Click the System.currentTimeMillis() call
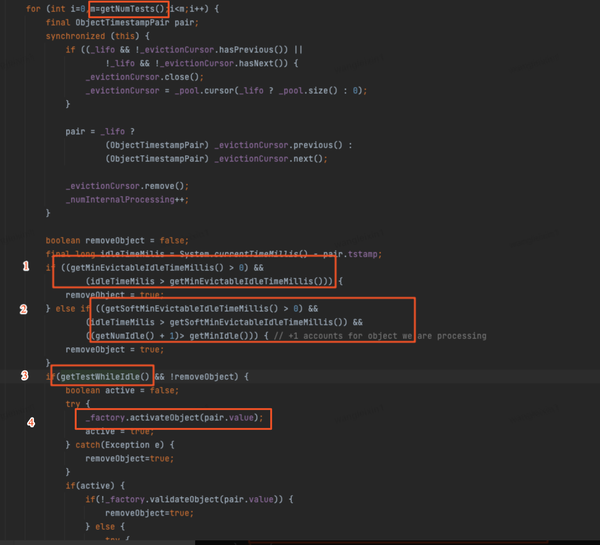600x545 pixels. click(x=243, y=254)
